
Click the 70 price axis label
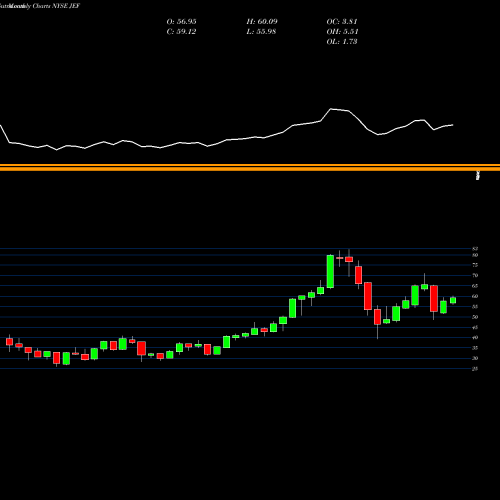click(475, 276)
